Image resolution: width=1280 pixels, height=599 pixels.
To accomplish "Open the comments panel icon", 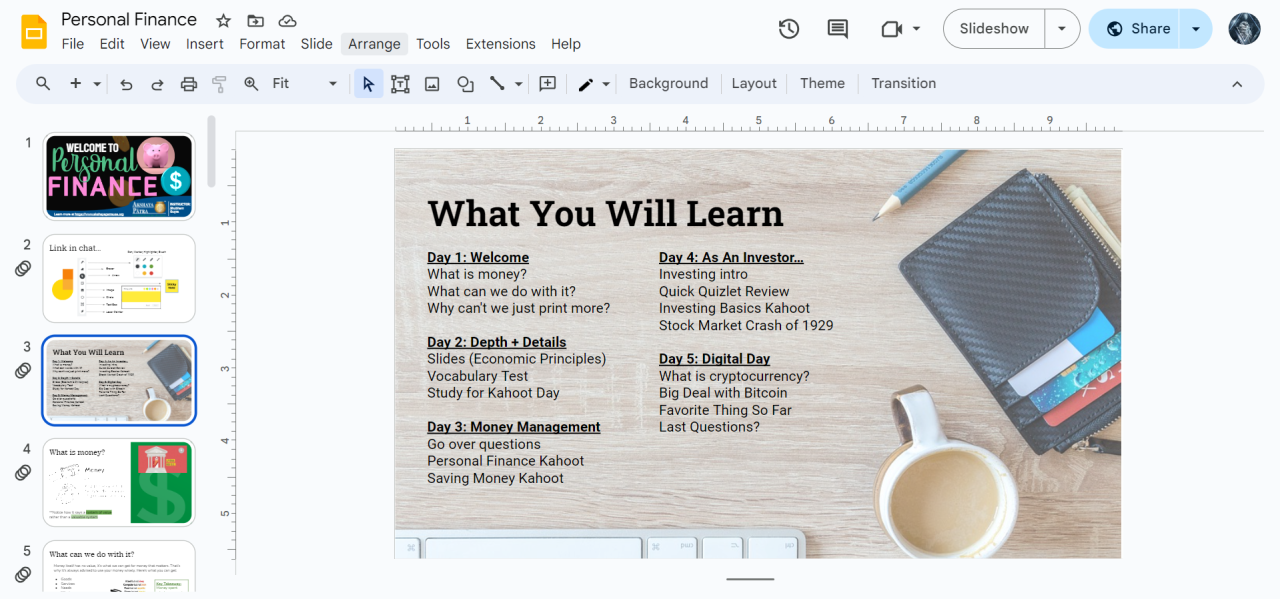I will [838, 29].
